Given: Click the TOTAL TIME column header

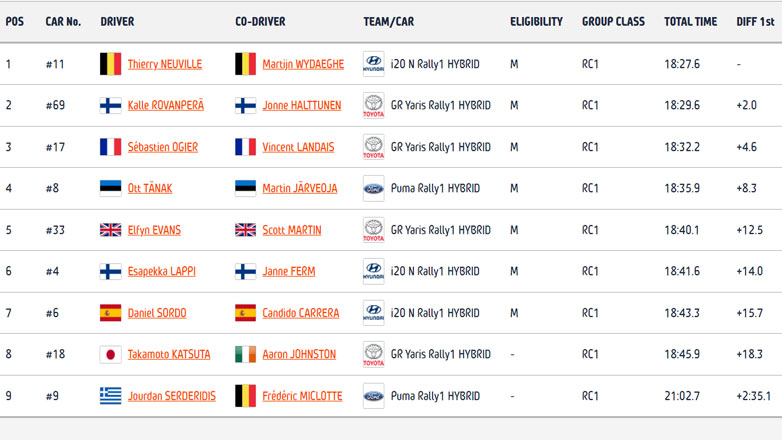Looking at the screenshot, I should point(690,22).
